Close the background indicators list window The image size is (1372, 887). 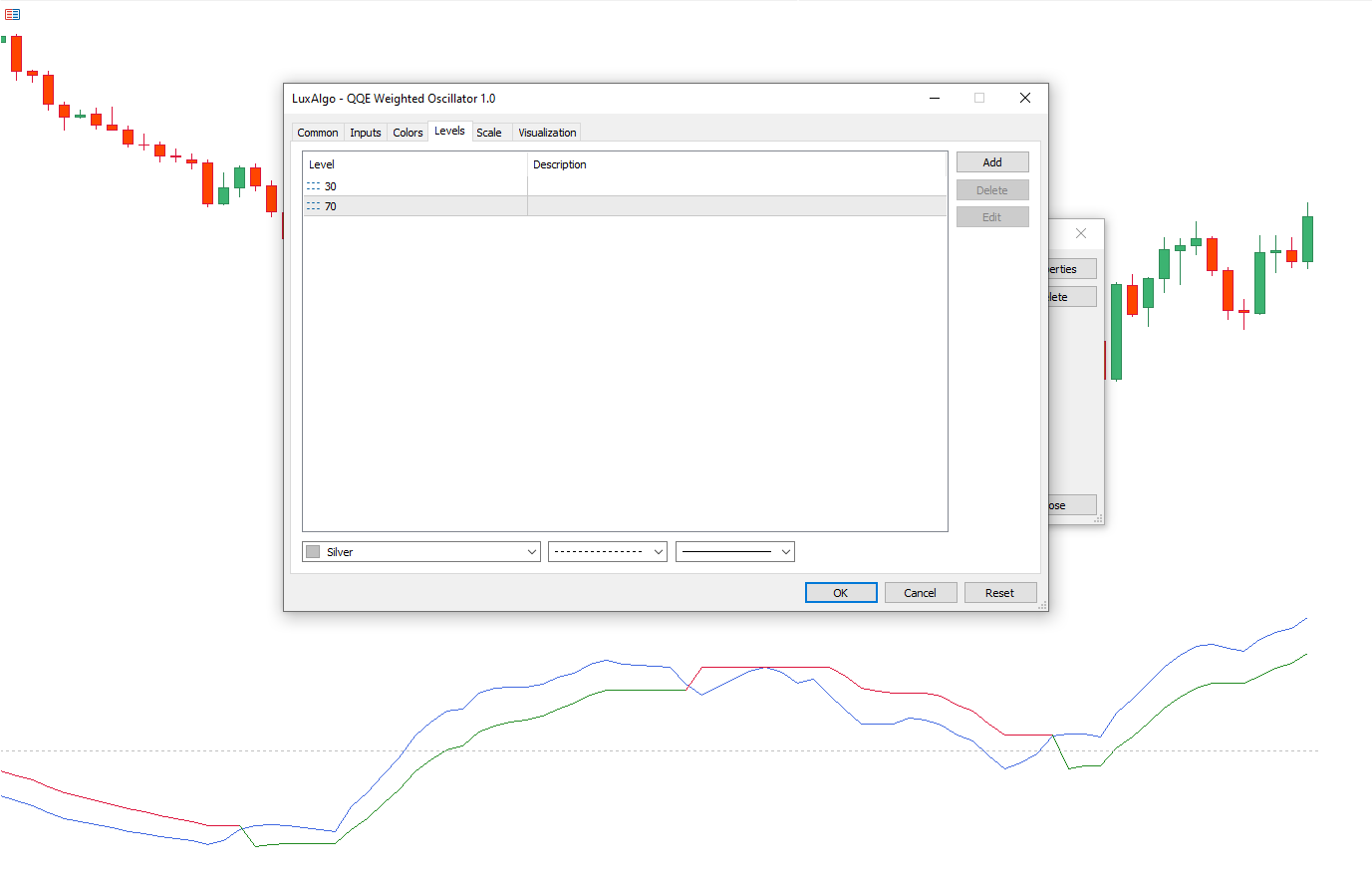pos(1081,233)
